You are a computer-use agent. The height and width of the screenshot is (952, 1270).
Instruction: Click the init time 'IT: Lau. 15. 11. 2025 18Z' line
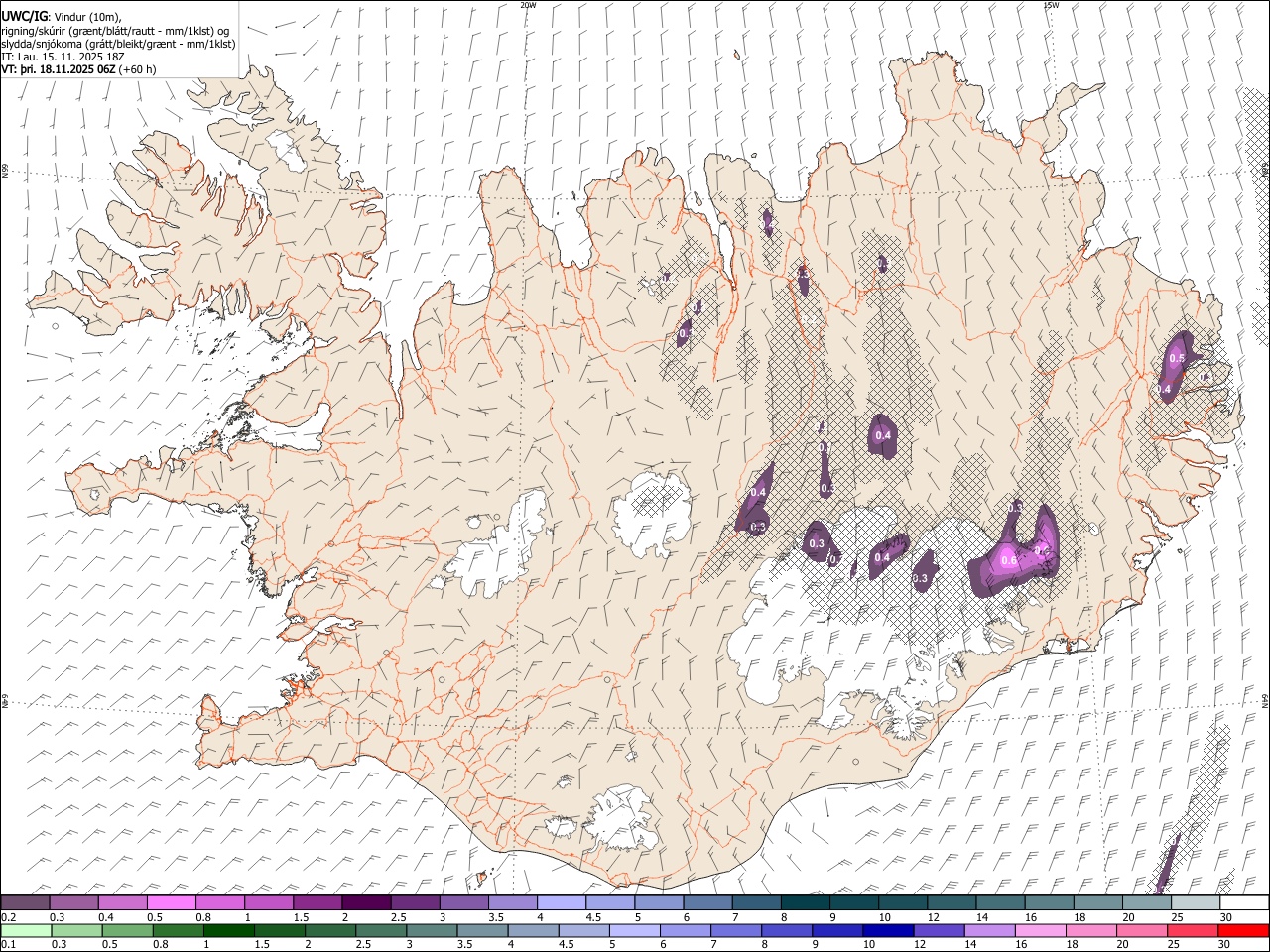coord(62,57)
